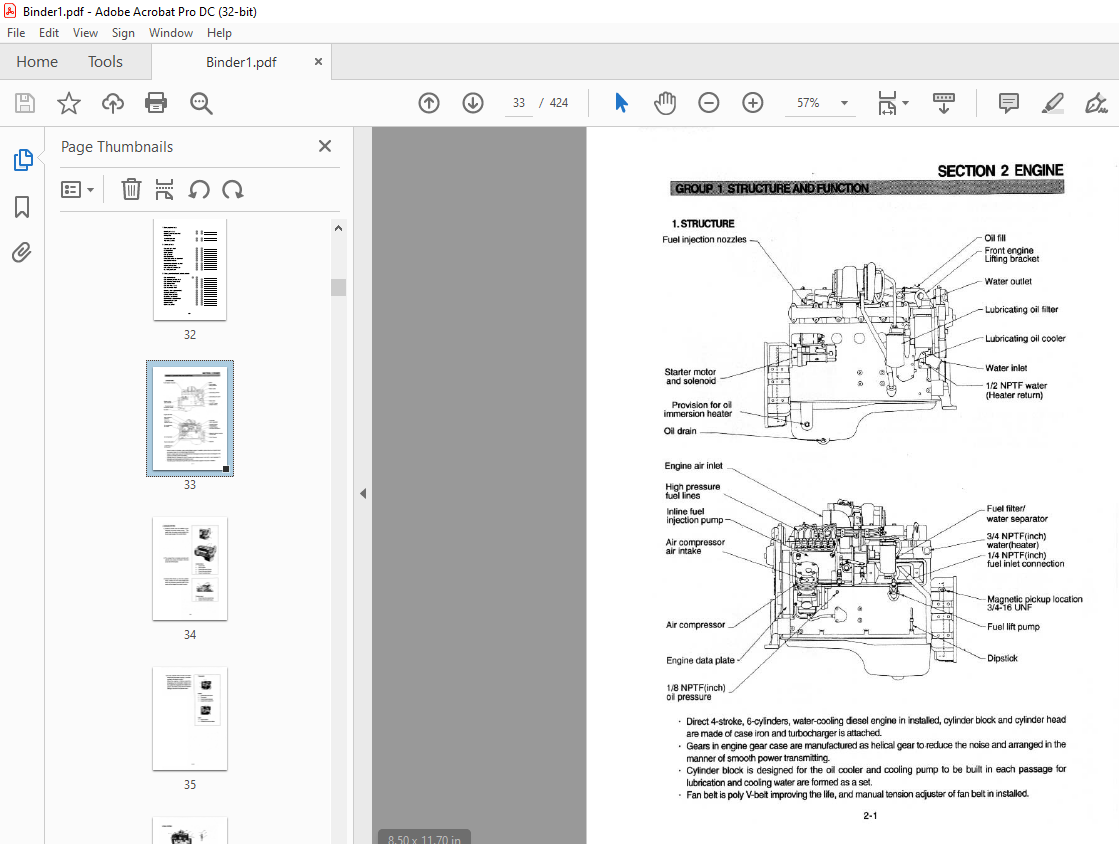The image size is (1119, 844).
Task: Click thumbnail panel scroll up arrow
Action: tap(338, 228)
